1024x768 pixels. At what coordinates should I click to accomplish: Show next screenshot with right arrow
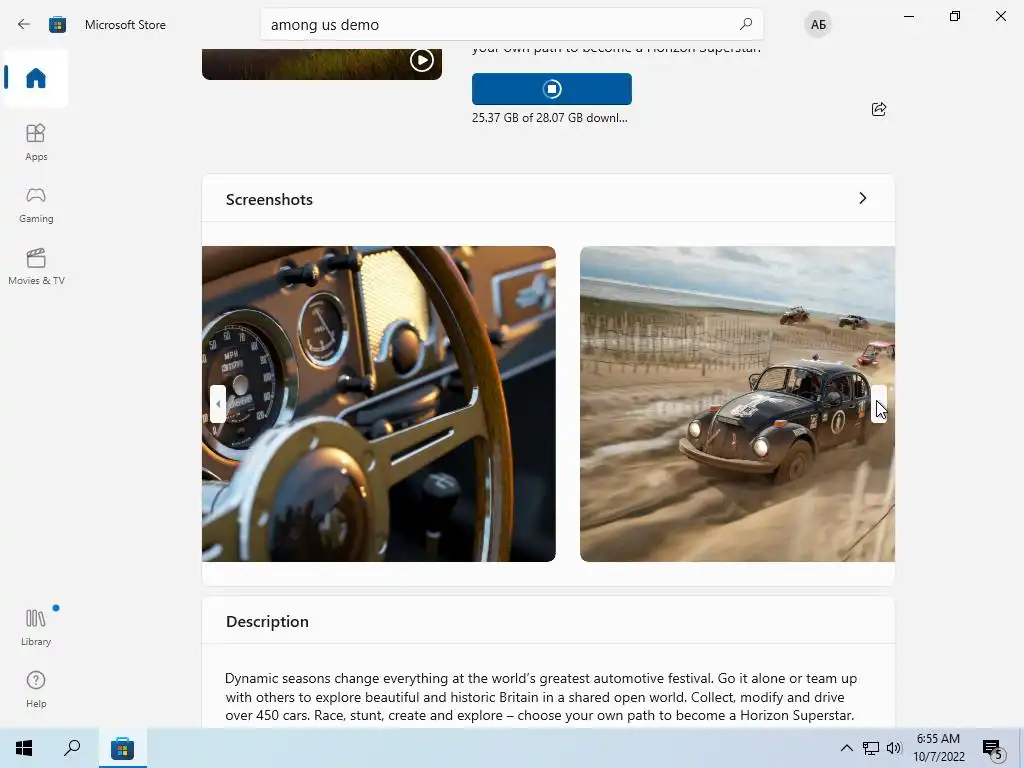click(879, 404)
